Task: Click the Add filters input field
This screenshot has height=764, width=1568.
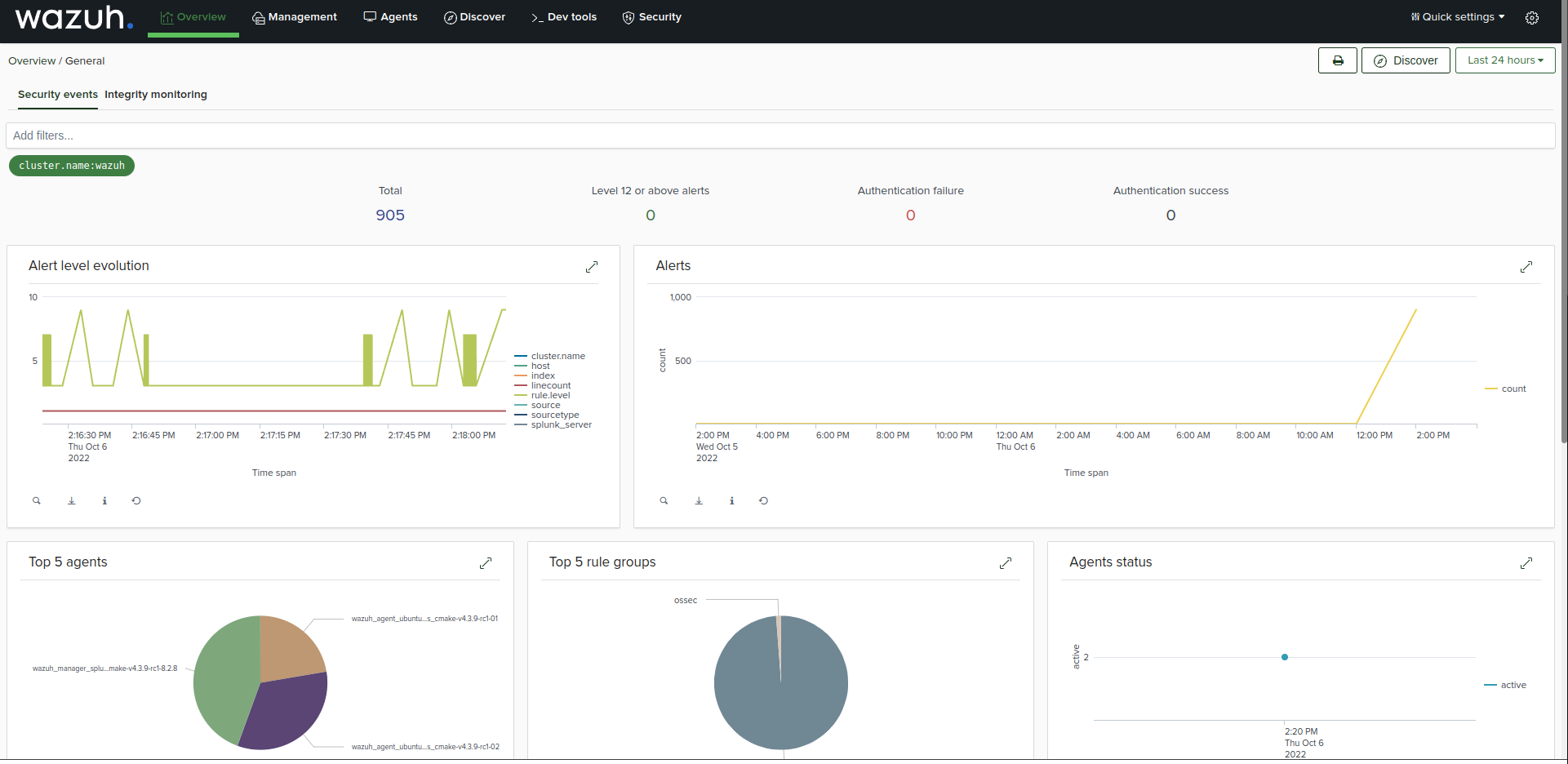Action: (x=780, y=135)
